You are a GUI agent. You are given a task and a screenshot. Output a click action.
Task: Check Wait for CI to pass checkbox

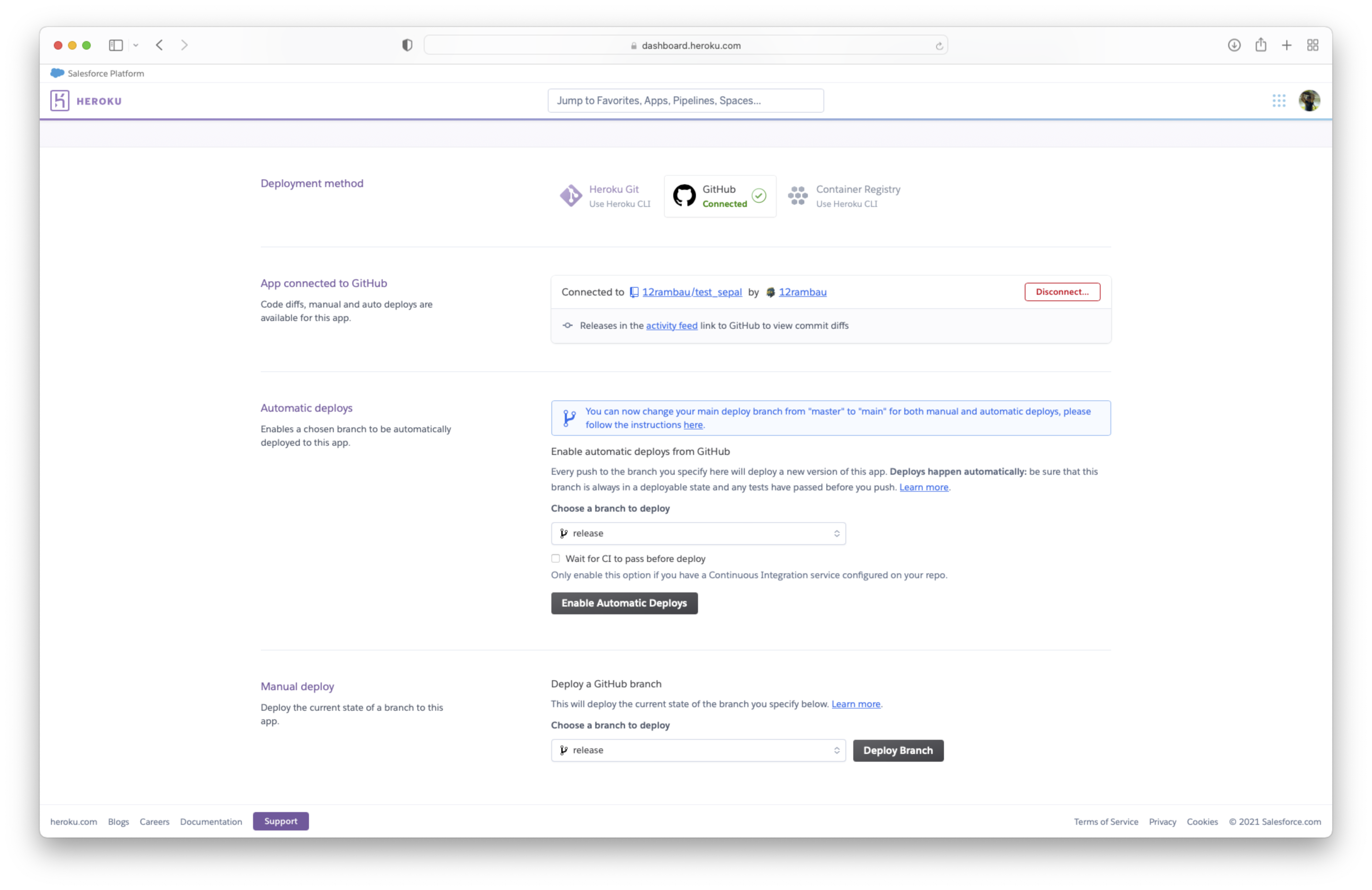(555, 559)
